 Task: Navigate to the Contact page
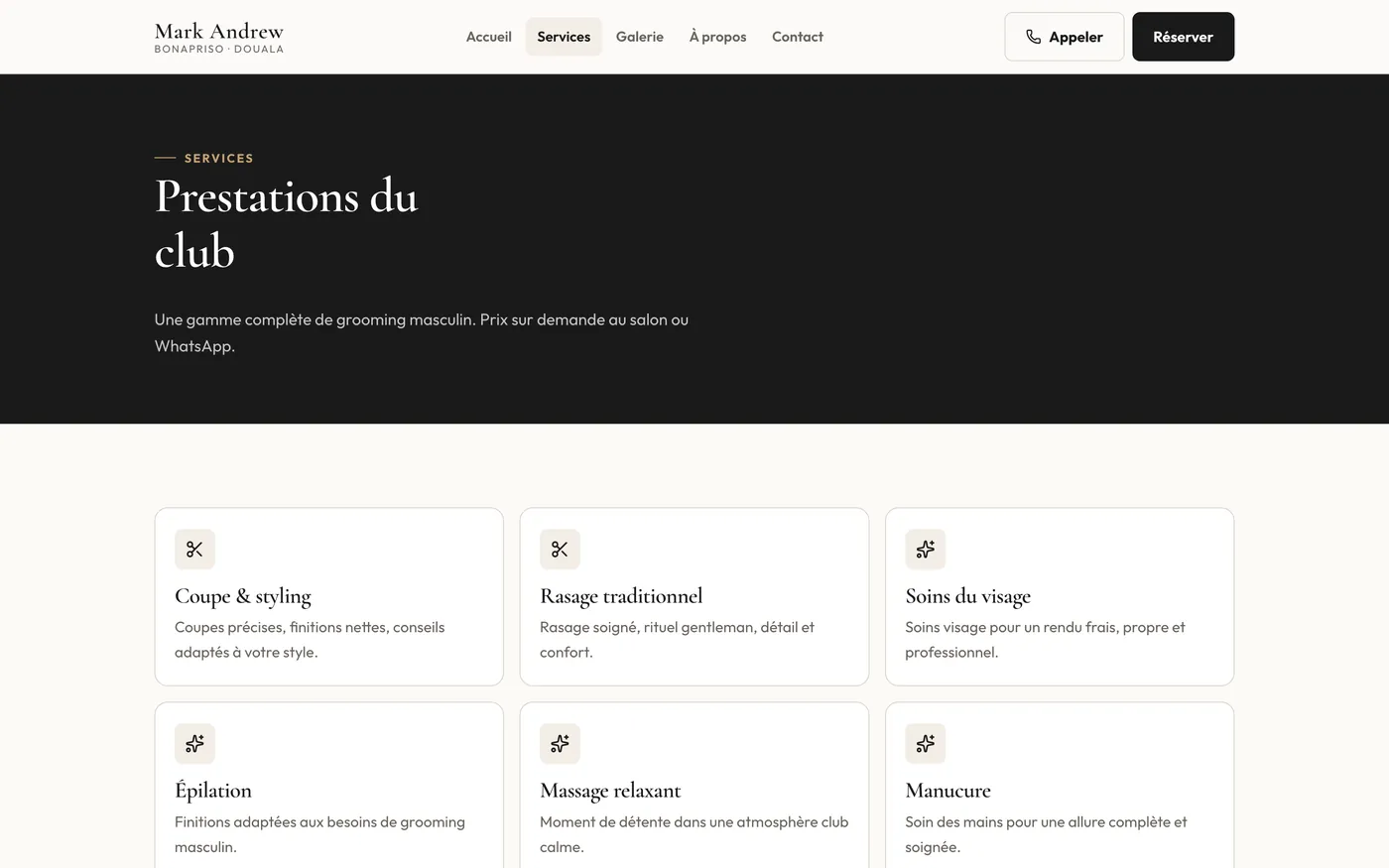pyautogui.click(x=798, y=37)
